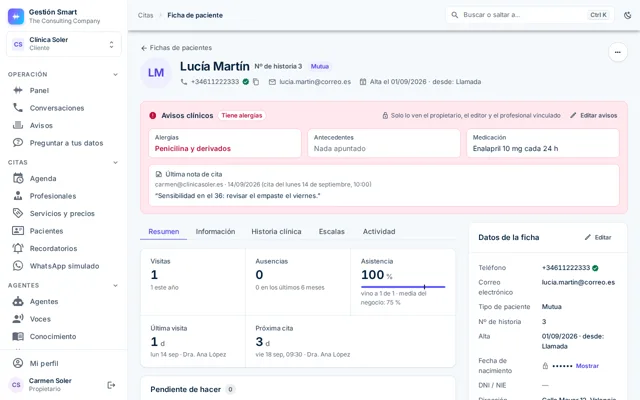Click Mostrar to reveal birth date
Image resolution: width=640 pixels, height=400 pixels.
pyautogui.click(x=587, y=366)
